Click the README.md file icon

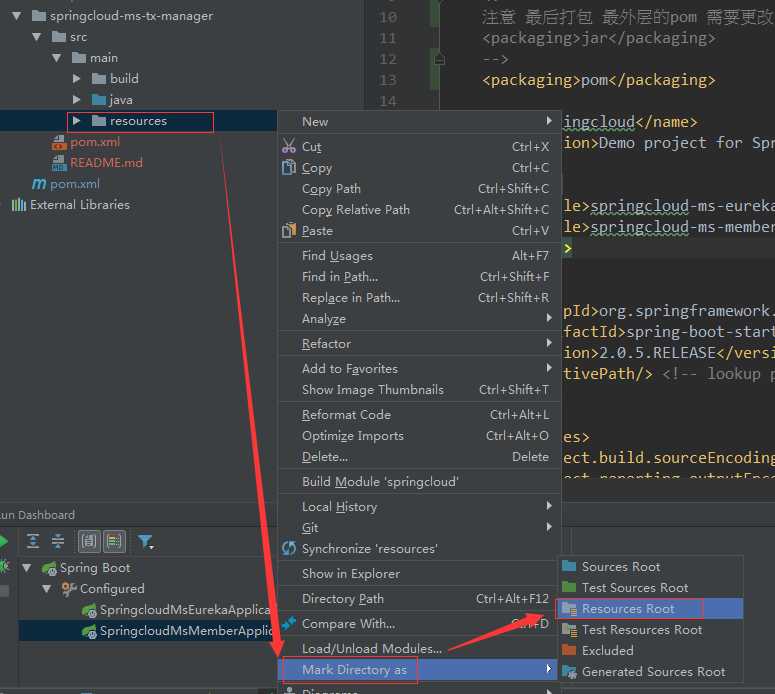[x=59, y=163]
